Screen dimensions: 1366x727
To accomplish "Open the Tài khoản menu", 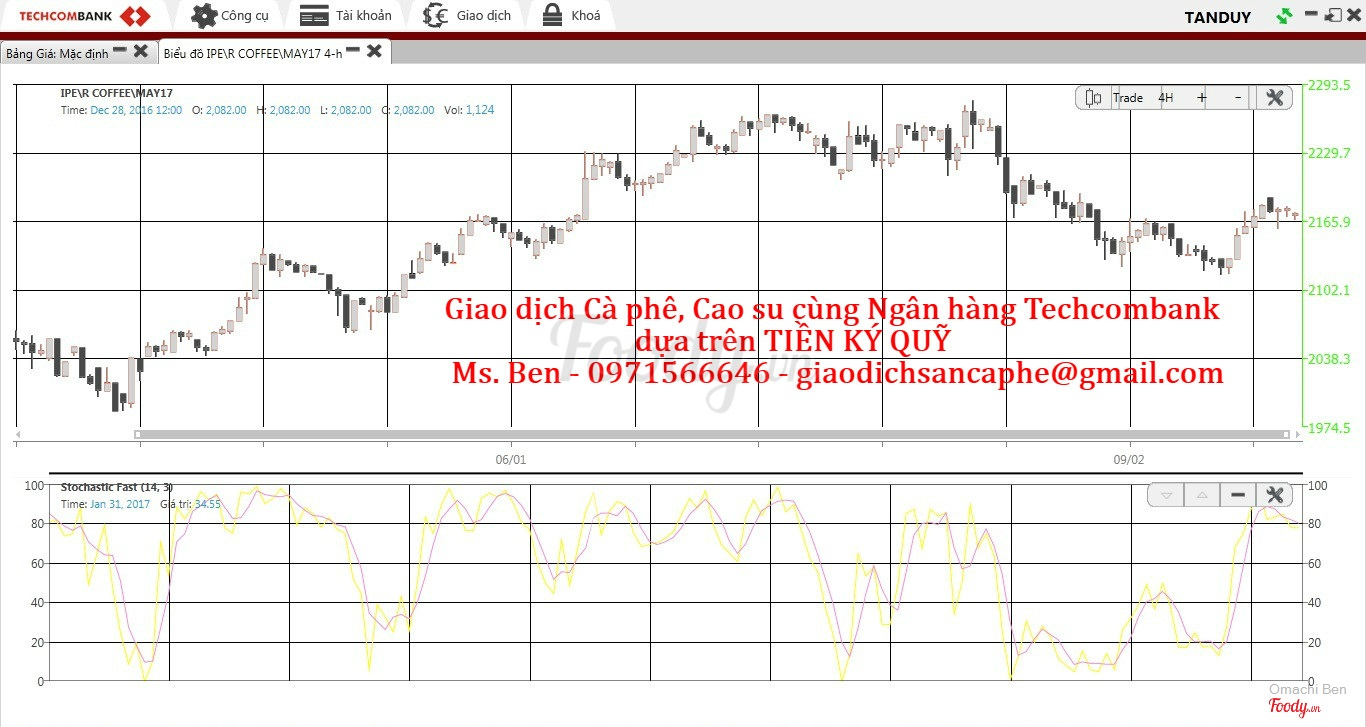I will 346,16.
